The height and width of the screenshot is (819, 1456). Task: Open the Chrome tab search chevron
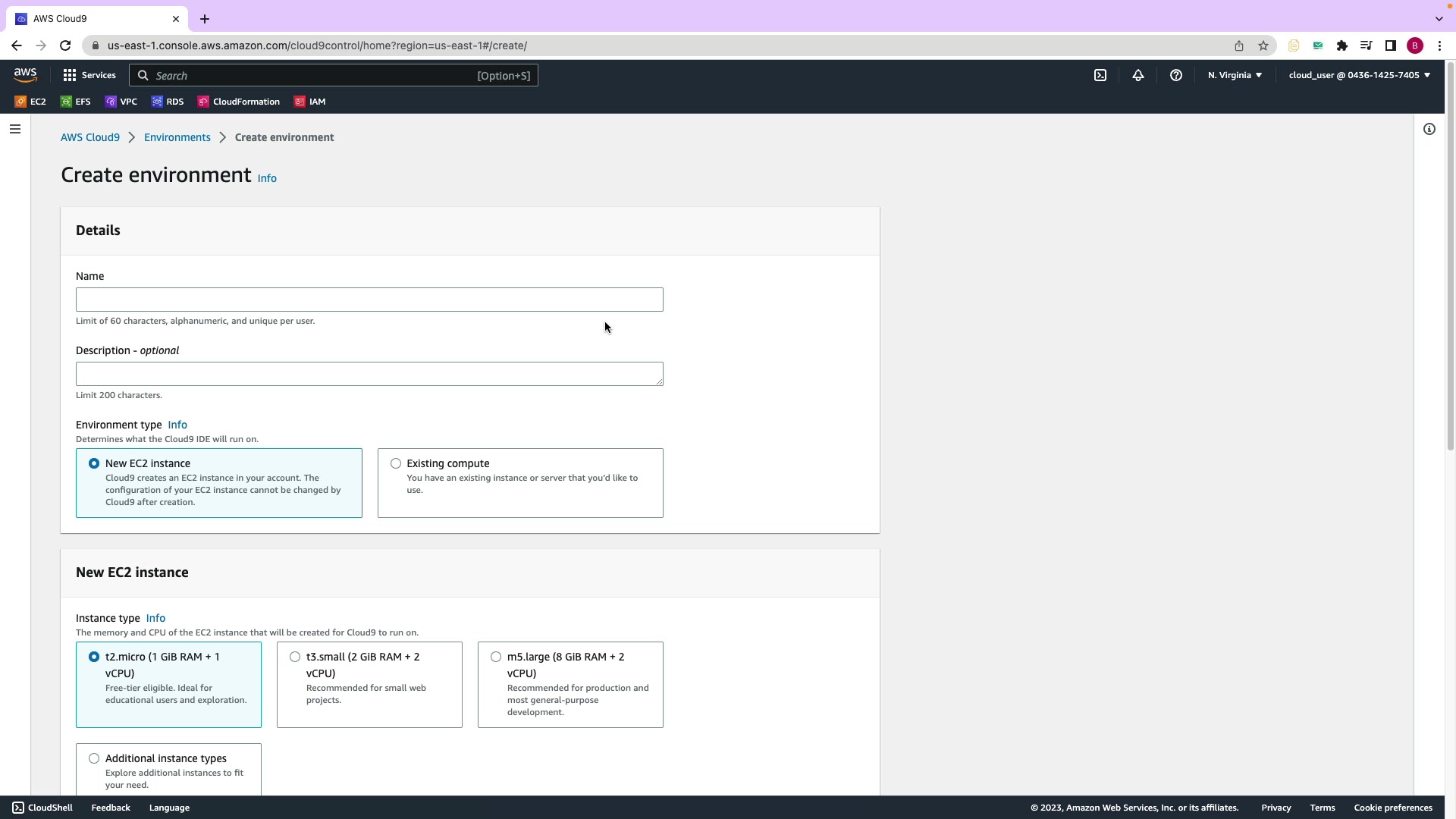tap(1439, 18)
